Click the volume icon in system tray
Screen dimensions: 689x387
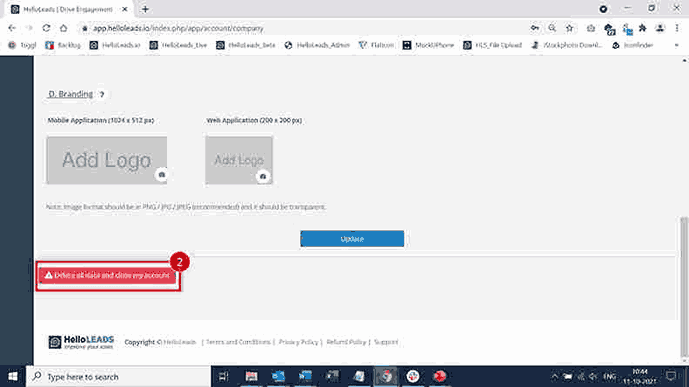594,376
